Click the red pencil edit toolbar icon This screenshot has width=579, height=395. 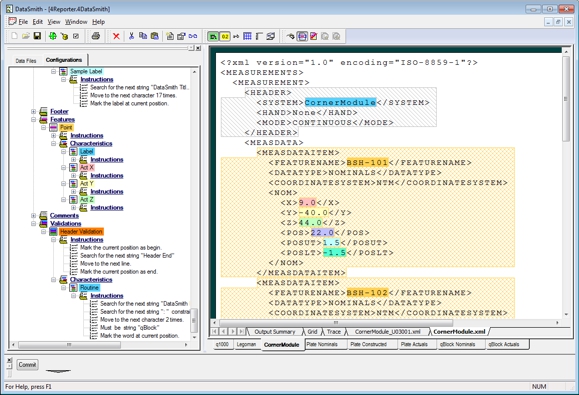tap(314, 36)
